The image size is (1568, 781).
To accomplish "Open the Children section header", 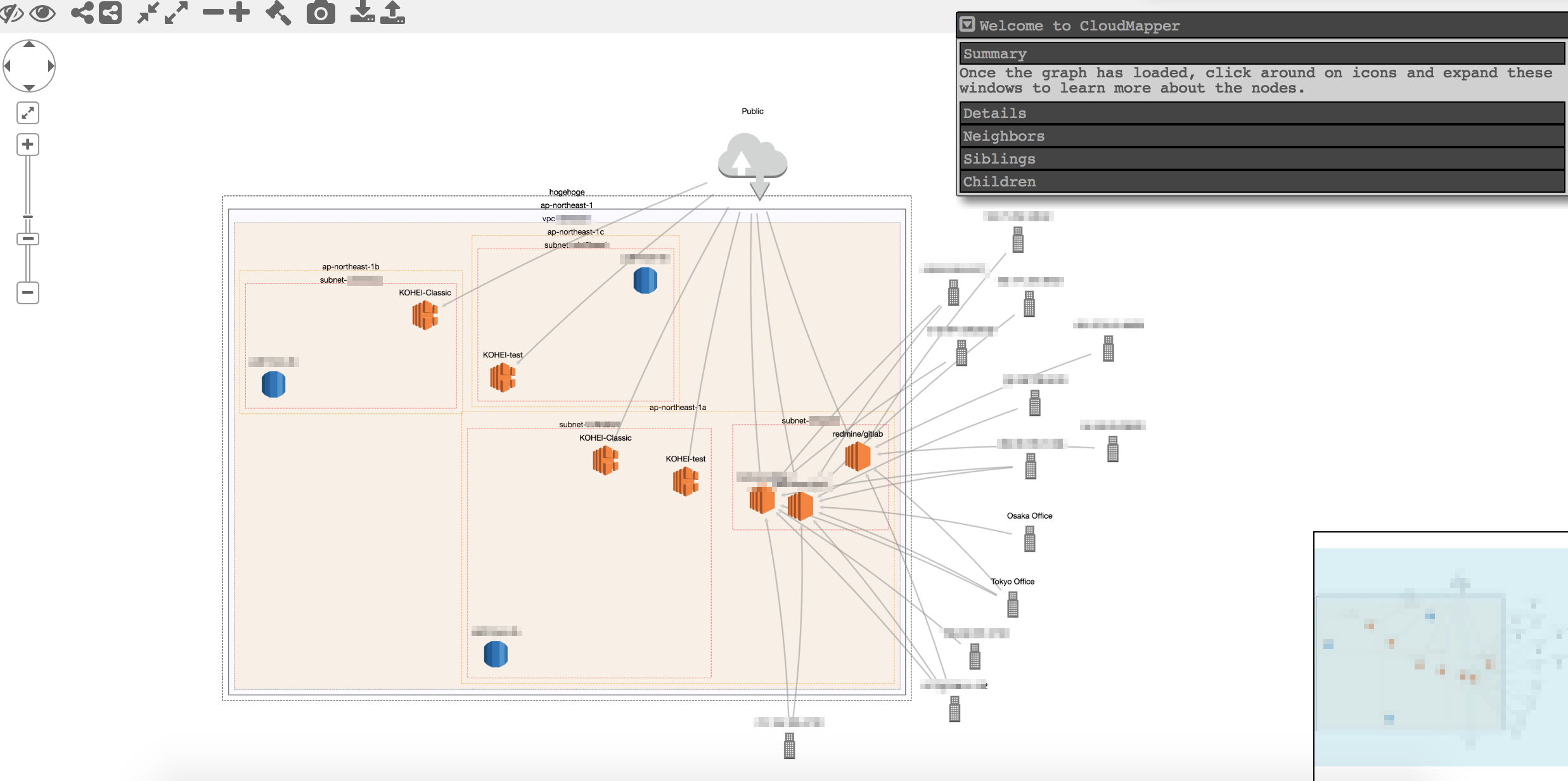I will 1261,181.
